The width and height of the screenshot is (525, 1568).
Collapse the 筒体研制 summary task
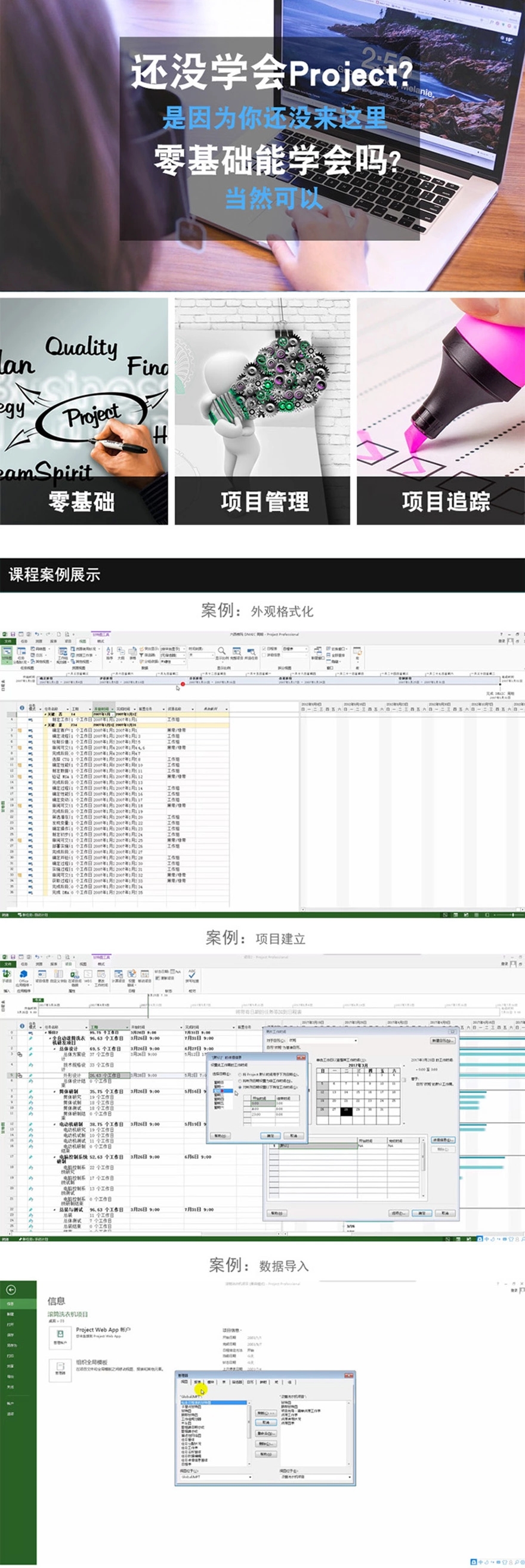(x=55, y=1092)
